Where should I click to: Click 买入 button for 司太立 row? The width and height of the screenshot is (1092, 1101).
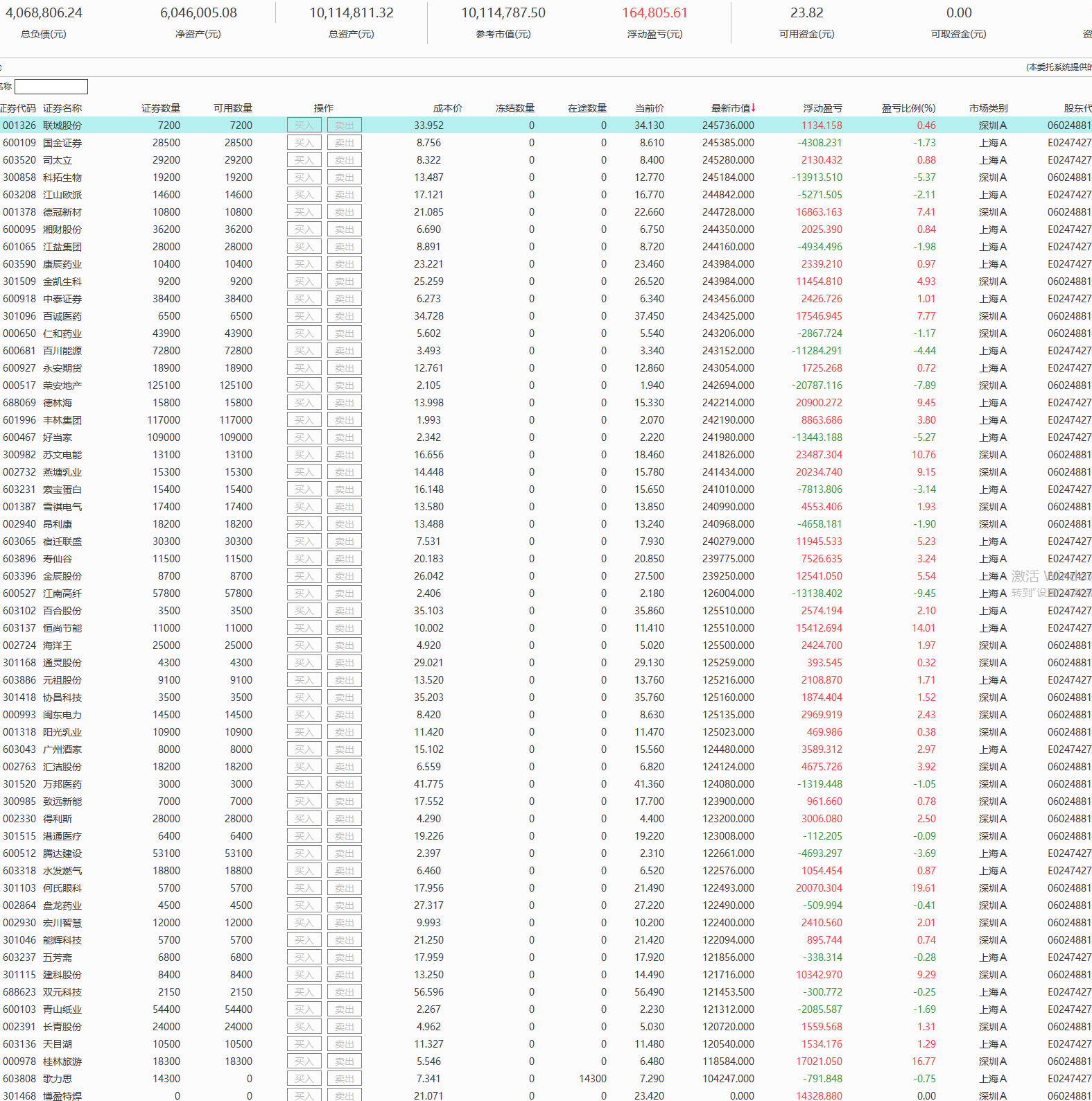[304, 160]
